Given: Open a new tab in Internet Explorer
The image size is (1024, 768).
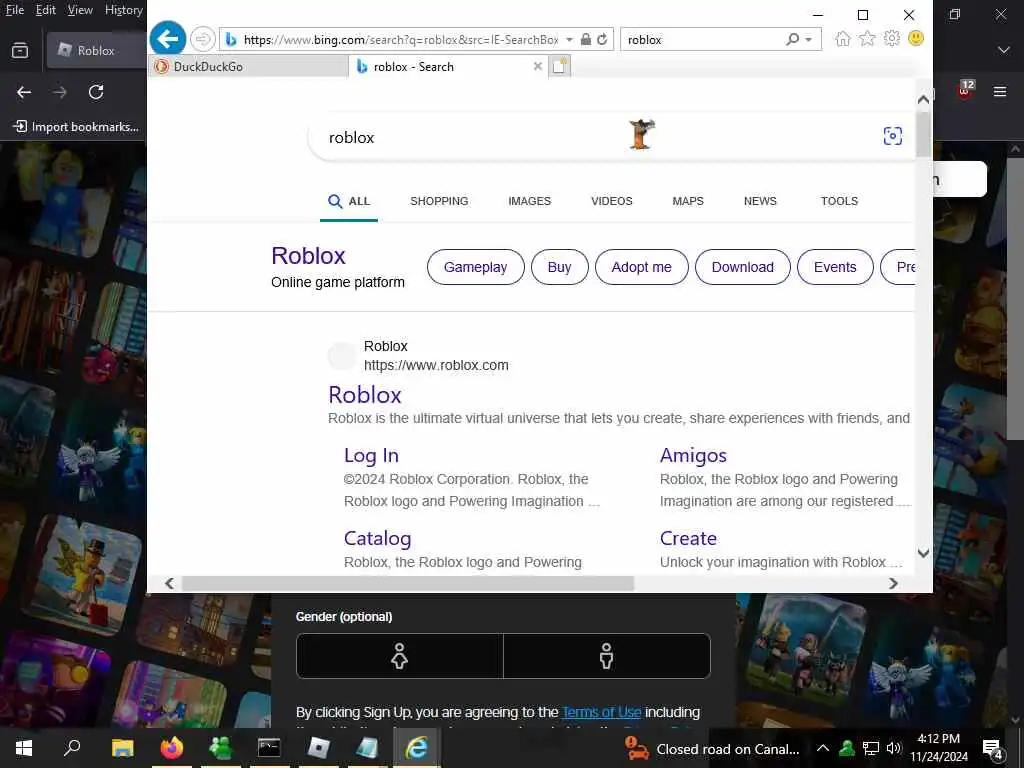Looking at the screenshot, I should coord(560,66).
